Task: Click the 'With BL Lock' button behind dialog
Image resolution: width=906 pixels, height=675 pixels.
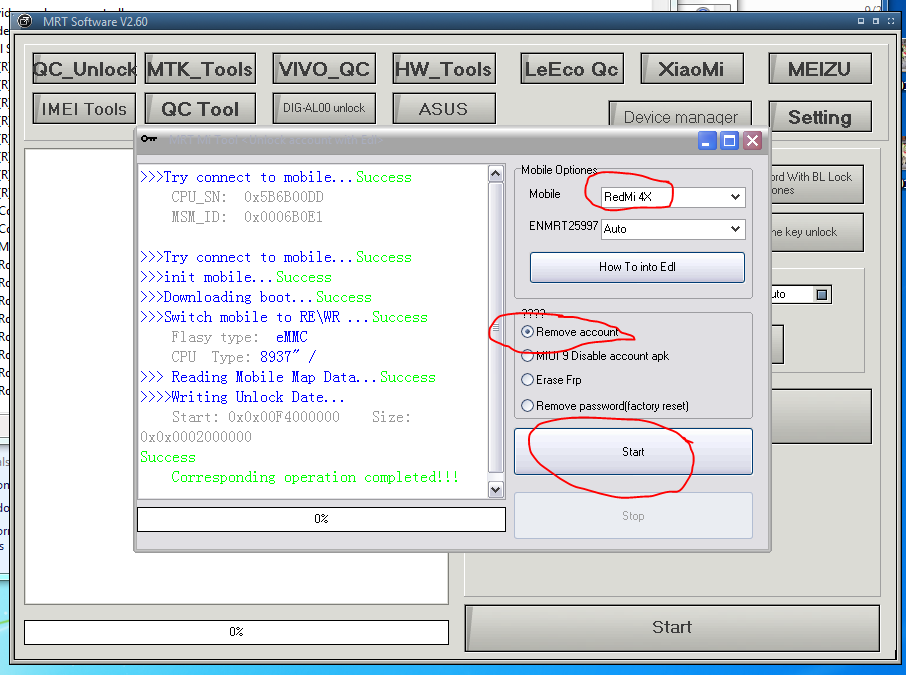Action: point(817,184)
